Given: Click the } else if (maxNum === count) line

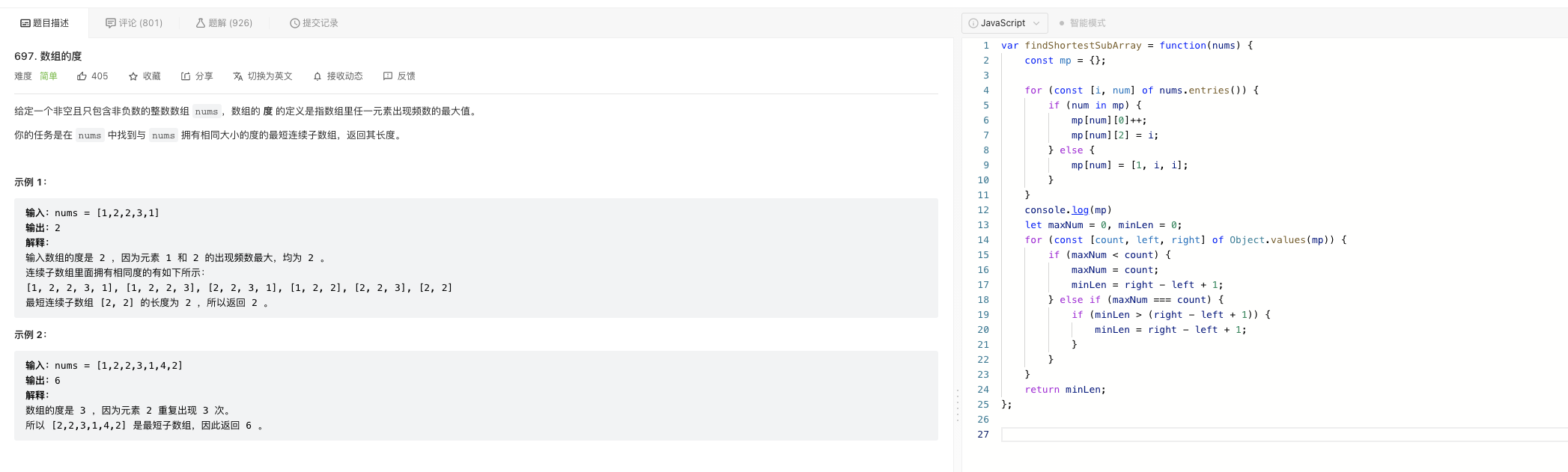Looking at the screenshot, I should (1135, 300).
